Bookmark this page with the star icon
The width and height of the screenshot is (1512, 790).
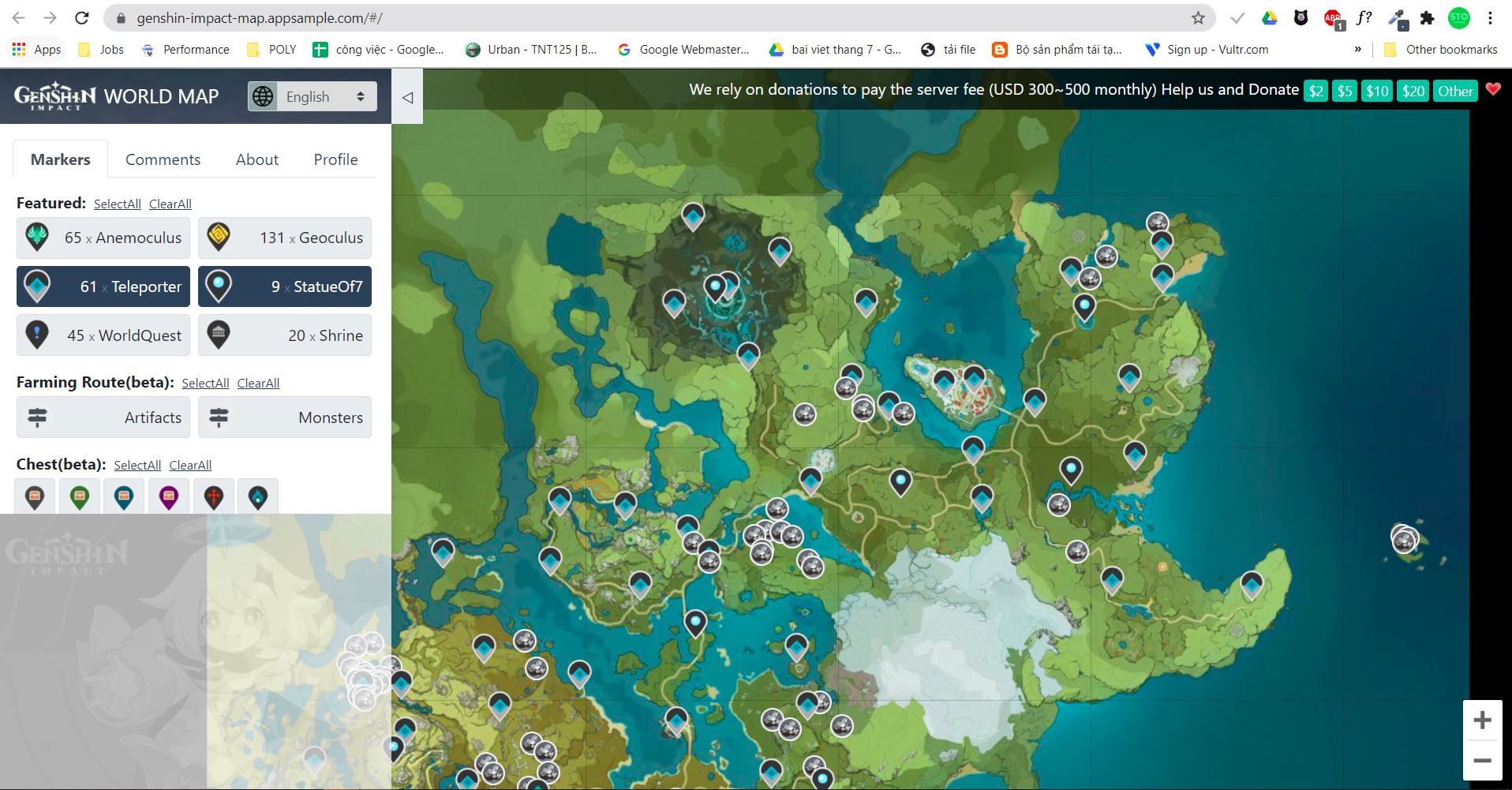(1198, 17)
